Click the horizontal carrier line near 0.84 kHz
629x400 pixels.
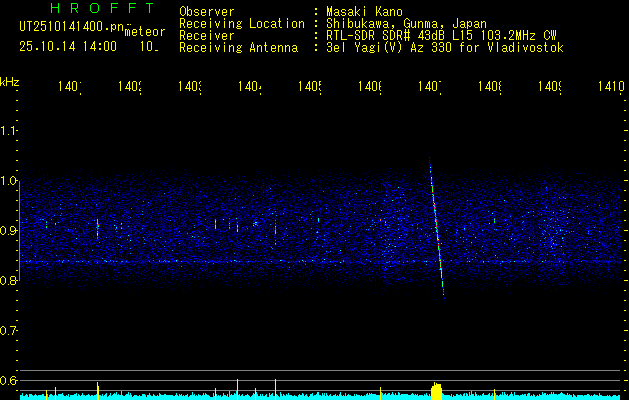tap(320, 262)
